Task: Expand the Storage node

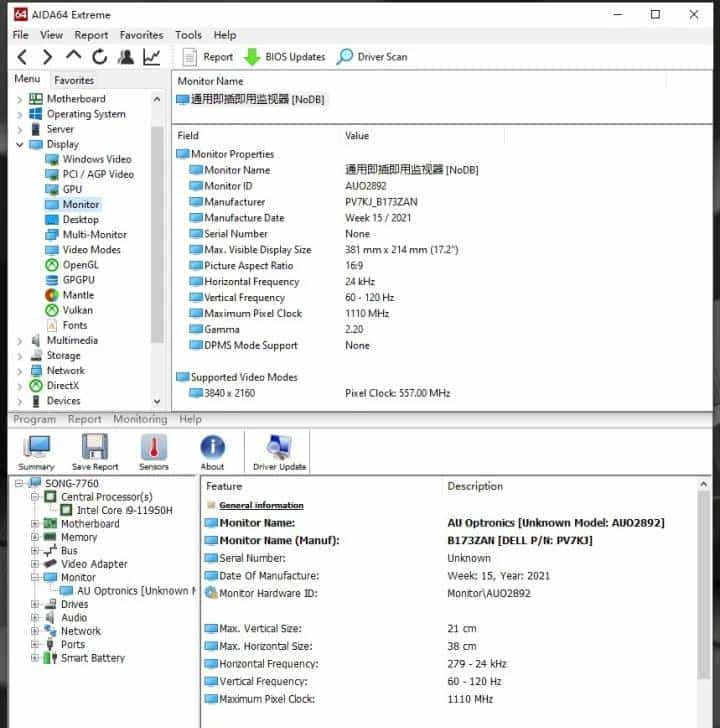Action: [19, 356]
